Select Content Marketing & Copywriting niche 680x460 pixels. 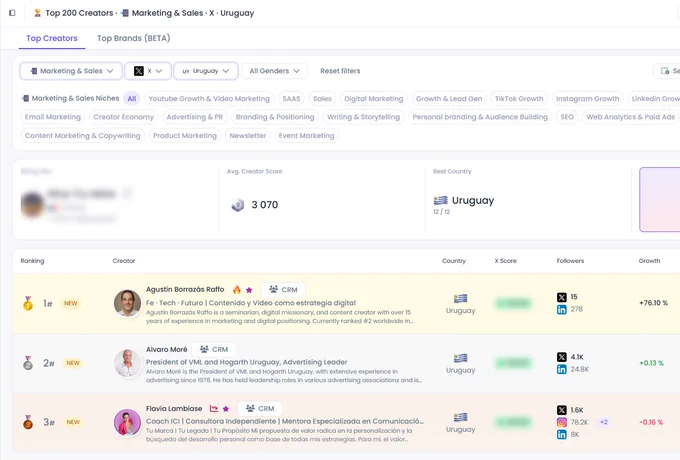point(83,136)
